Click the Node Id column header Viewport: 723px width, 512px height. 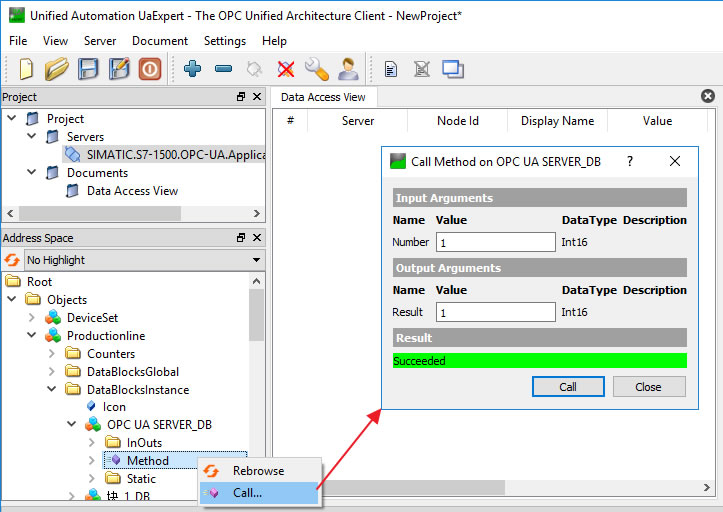[x=457, y=121]
